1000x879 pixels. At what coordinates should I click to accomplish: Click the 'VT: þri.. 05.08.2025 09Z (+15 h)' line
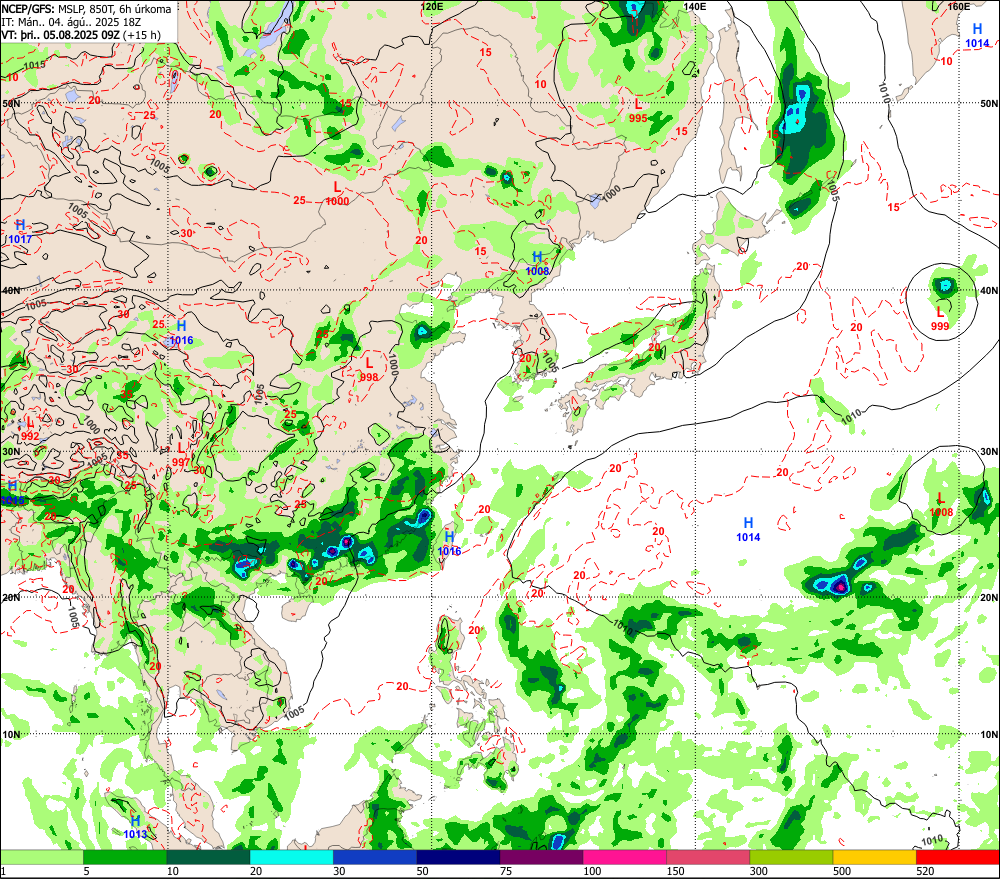point(81,35)
